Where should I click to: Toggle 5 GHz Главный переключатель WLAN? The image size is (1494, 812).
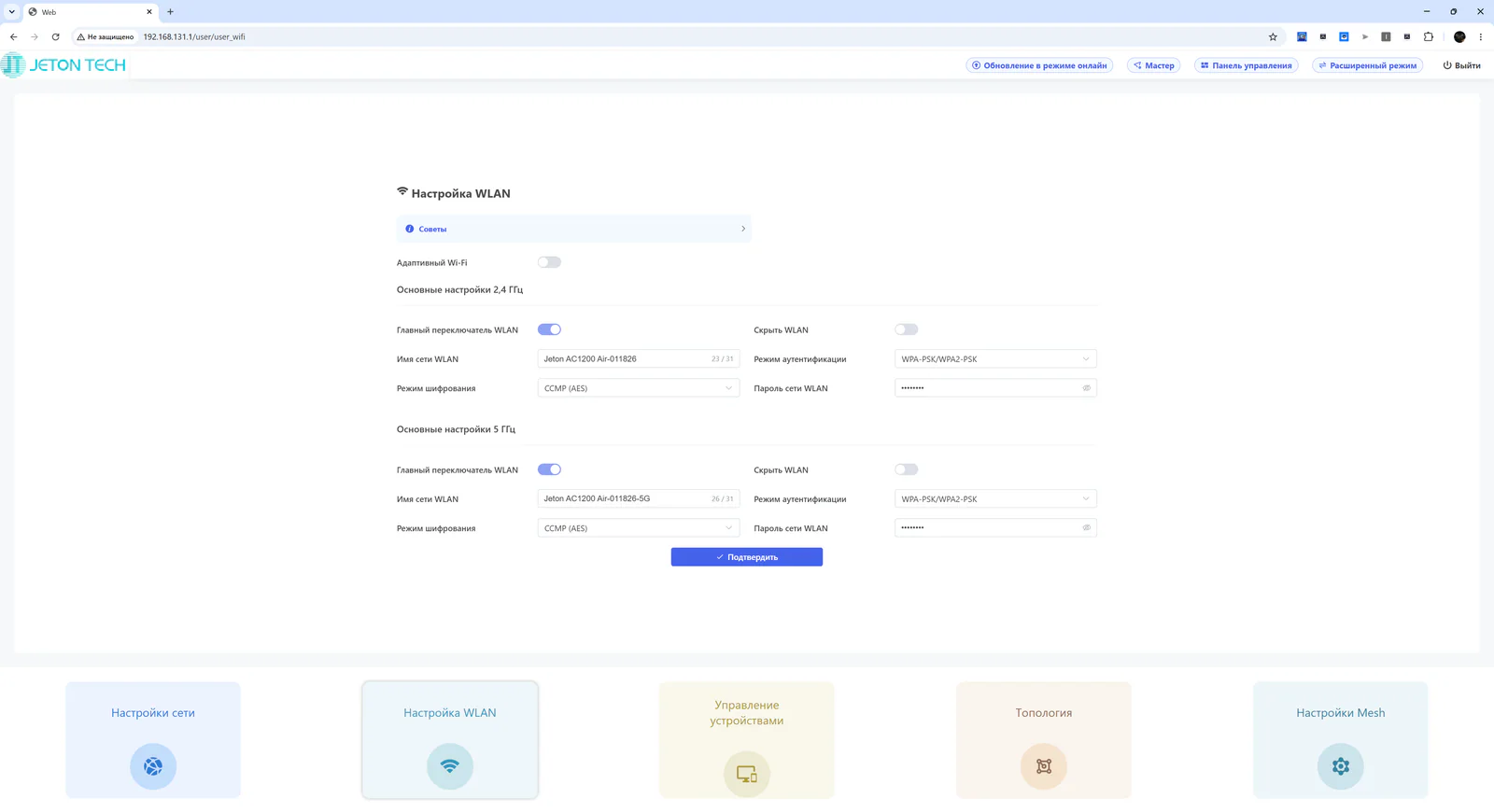(549, 469)
